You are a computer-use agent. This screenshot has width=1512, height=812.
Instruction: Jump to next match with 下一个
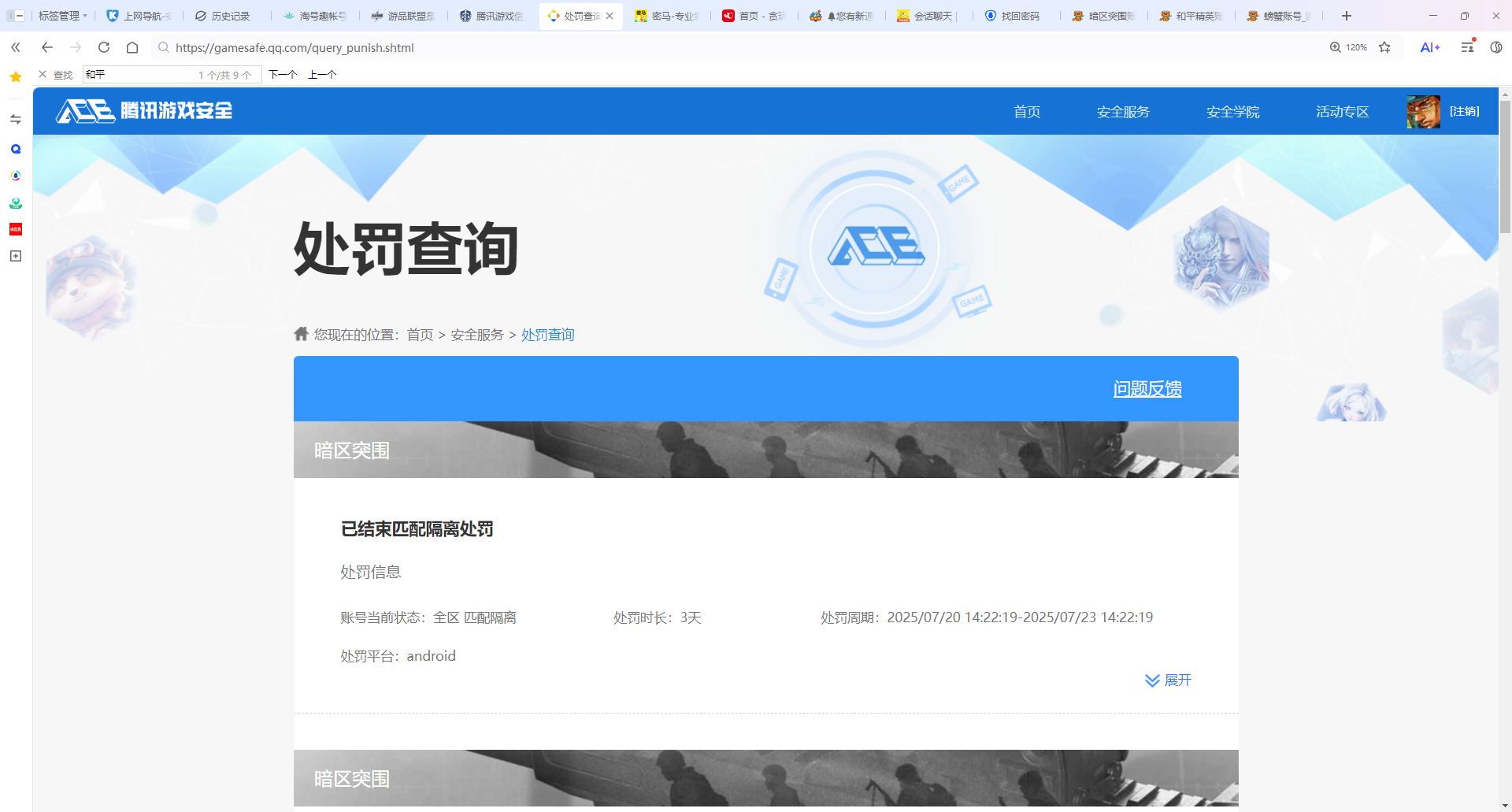point(283,75)
